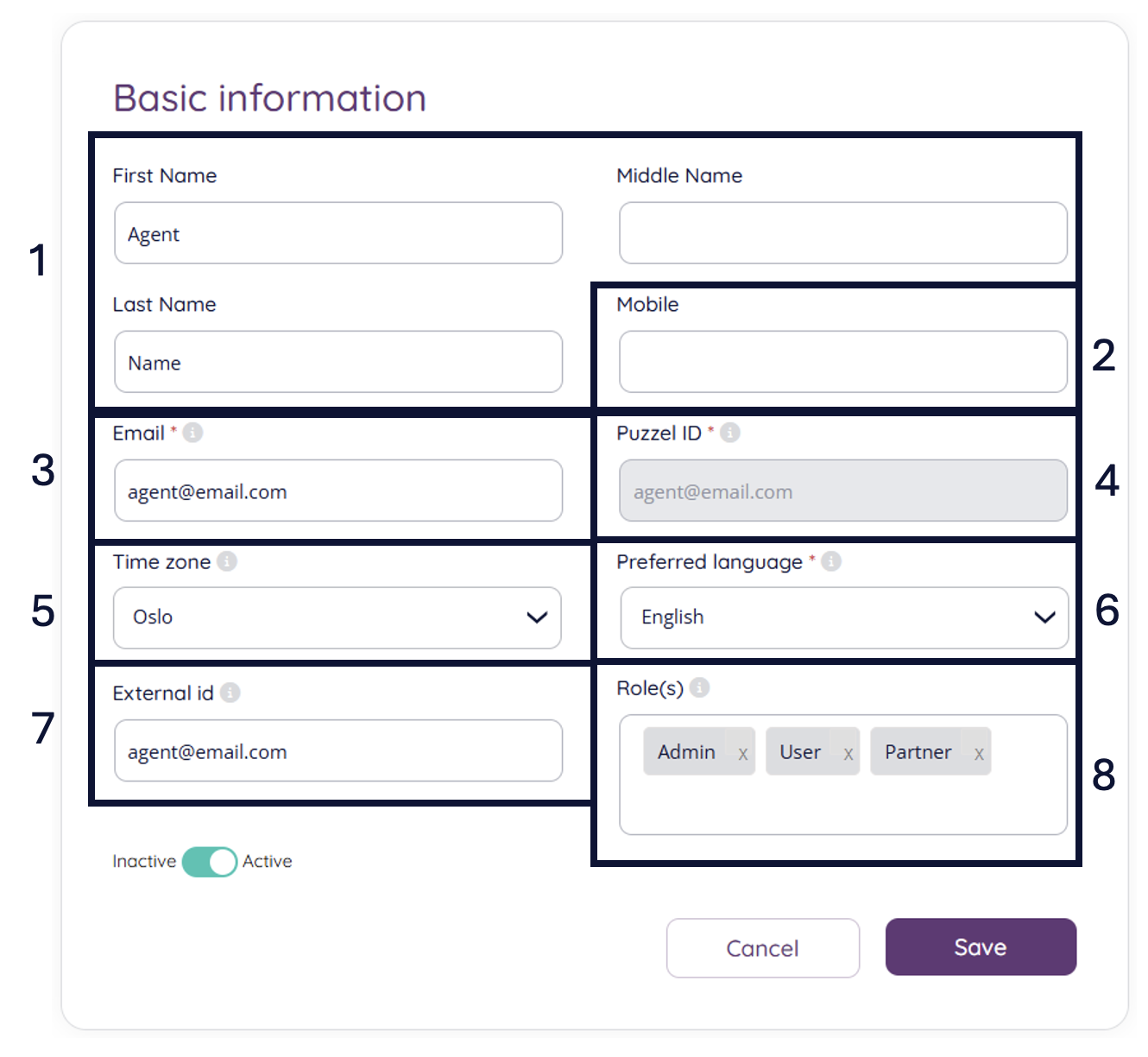Viewport: 1148px width, 1057px height.
Task: Expand the Preferred language dropdown
Action: pyautogui.click(x=843, y=617)
